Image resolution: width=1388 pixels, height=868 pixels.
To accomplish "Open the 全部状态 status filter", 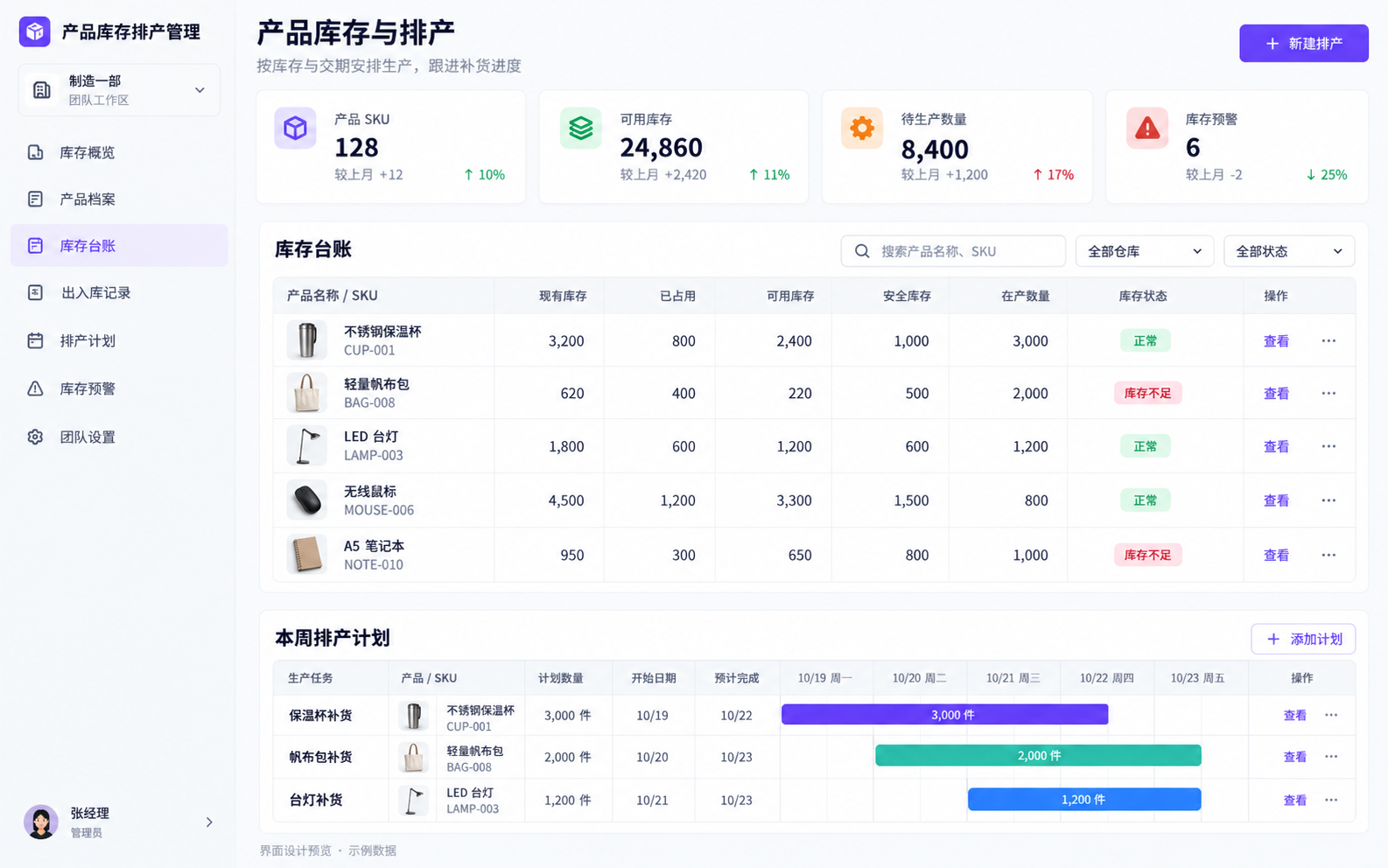I will (x=1289, y=251).
